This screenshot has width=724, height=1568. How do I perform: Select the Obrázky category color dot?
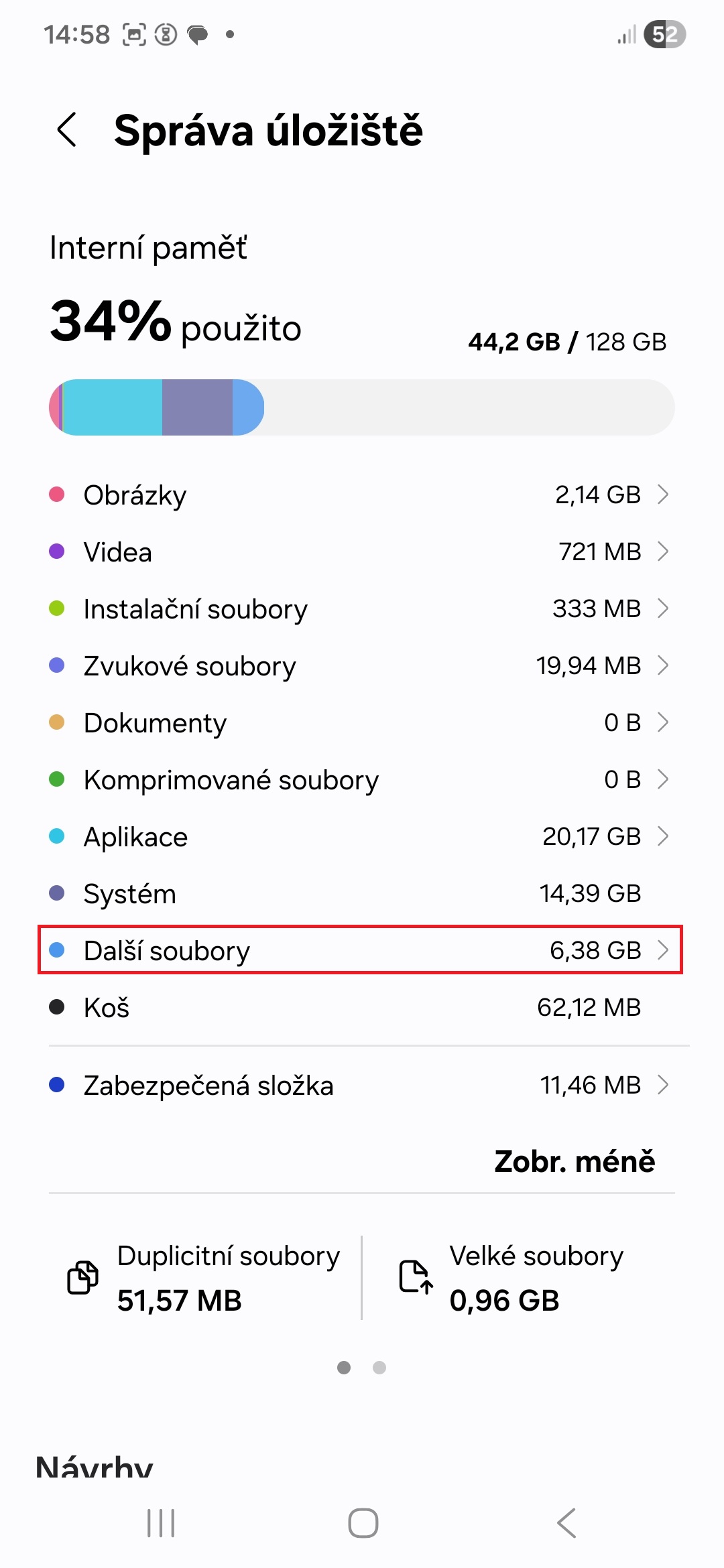point(57,495)
